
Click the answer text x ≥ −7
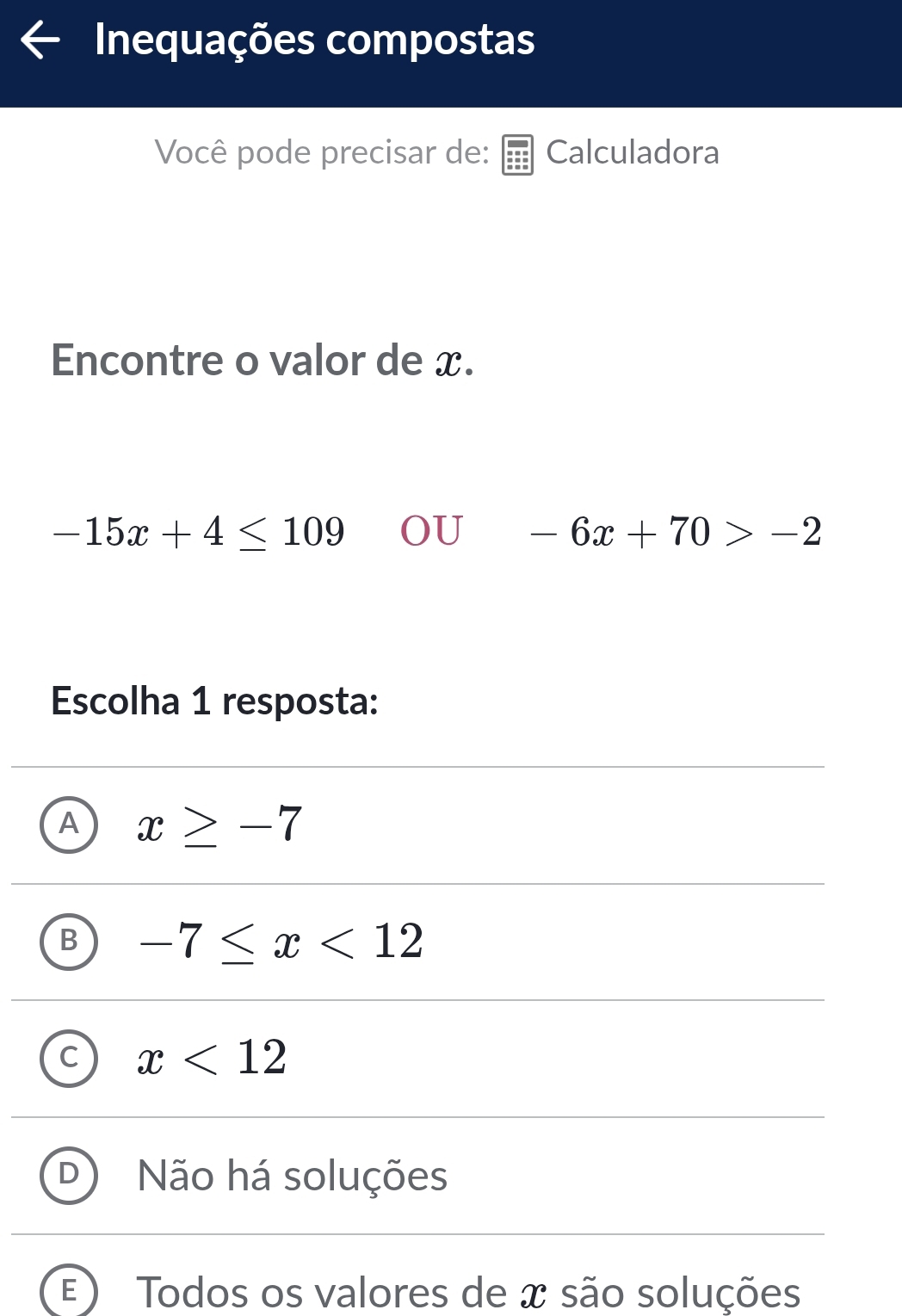coord(220,825)
